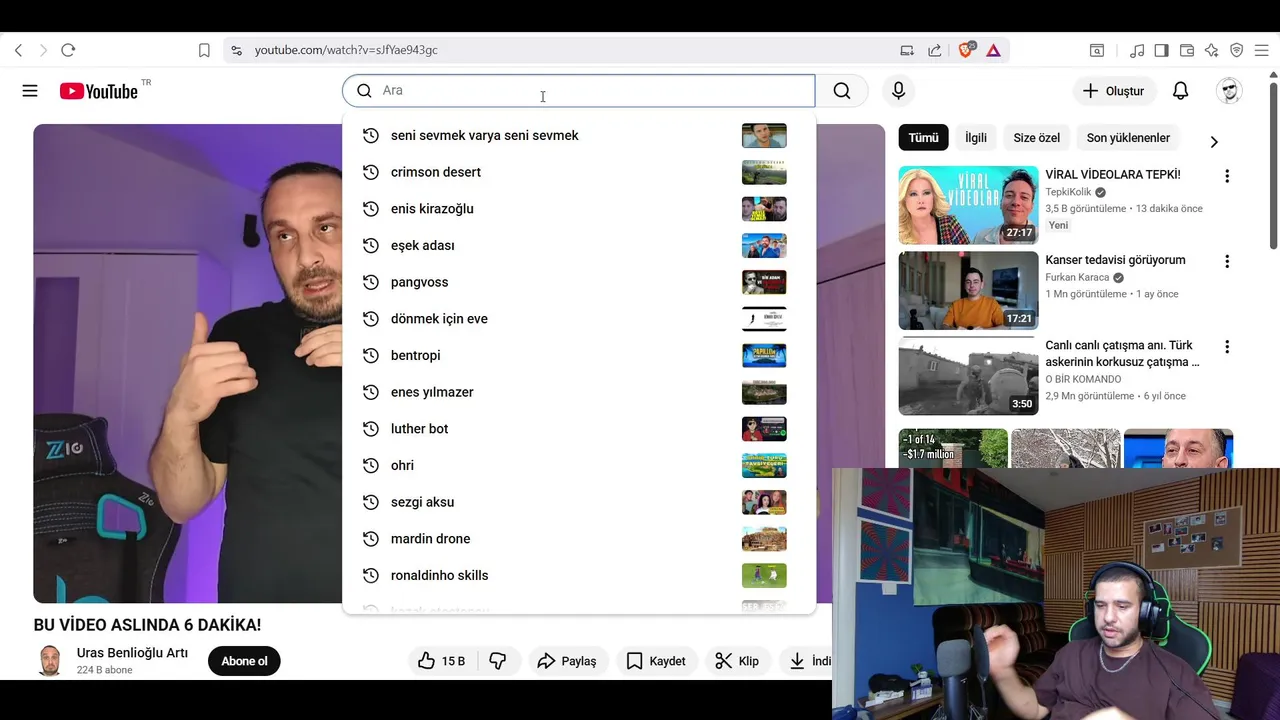
Task: Open options for VİRAL VİDEOLARA TEPKİ video
Action: 1227,176
